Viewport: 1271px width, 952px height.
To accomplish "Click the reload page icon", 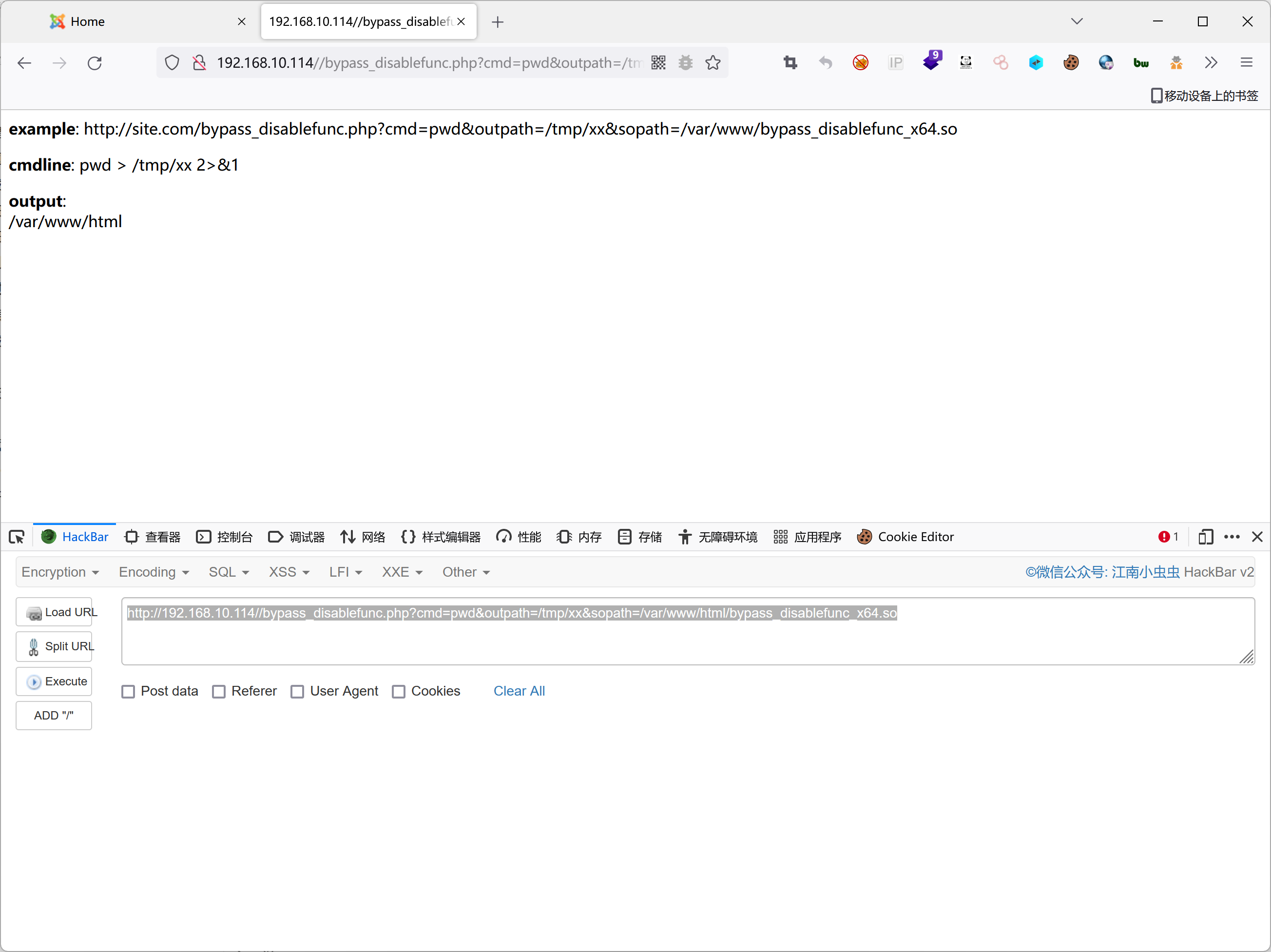I will click(x=95, y=63).
